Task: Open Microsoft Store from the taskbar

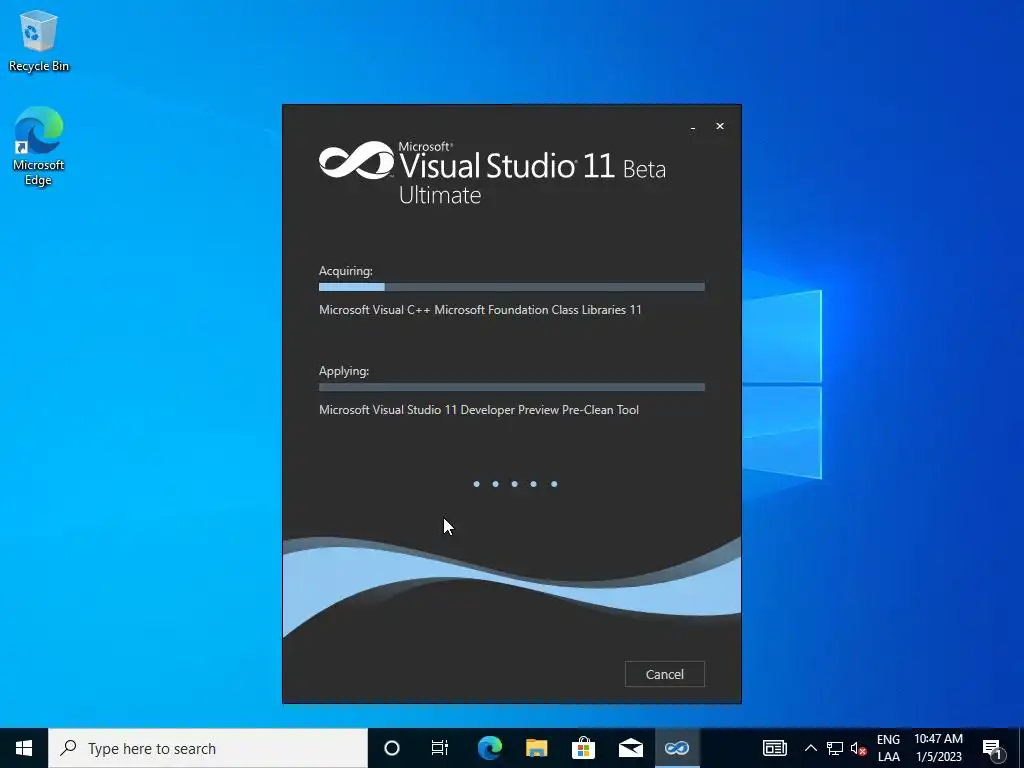Action: [x=583, y=748]
